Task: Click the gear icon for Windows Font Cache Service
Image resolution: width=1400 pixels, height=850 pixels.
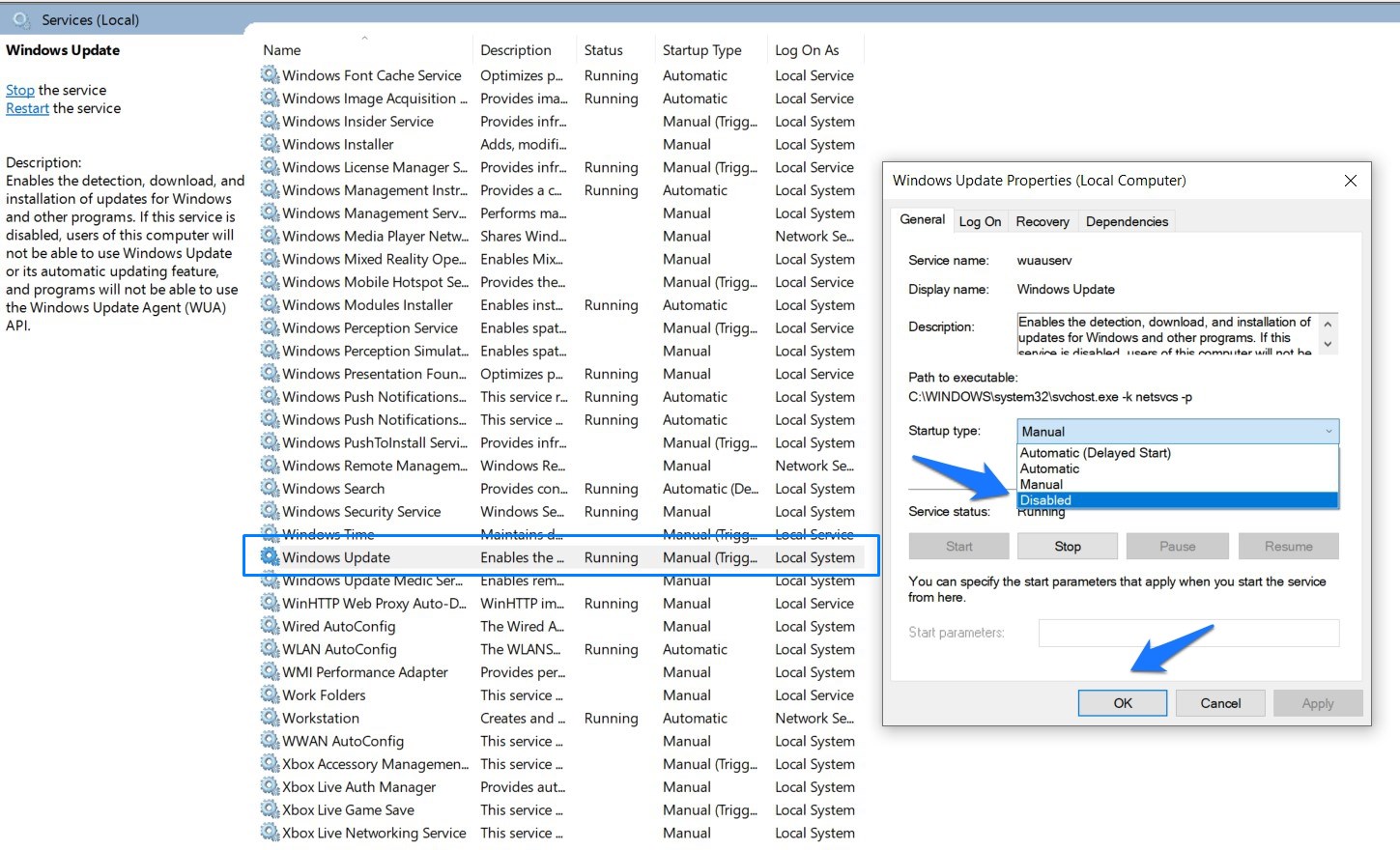Action: click(x=270, y=74)
